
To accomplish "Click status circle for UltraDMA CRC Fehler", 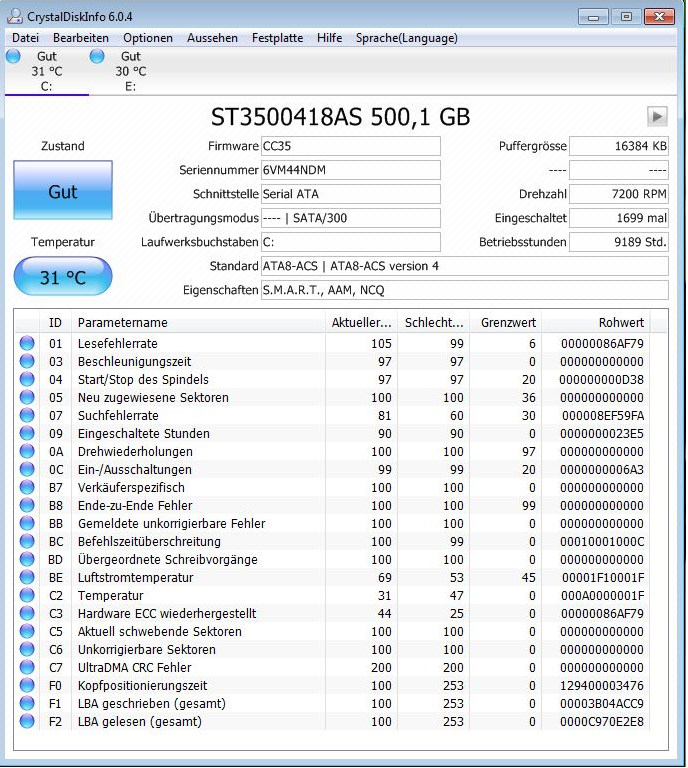I will [x=27, y=668].
